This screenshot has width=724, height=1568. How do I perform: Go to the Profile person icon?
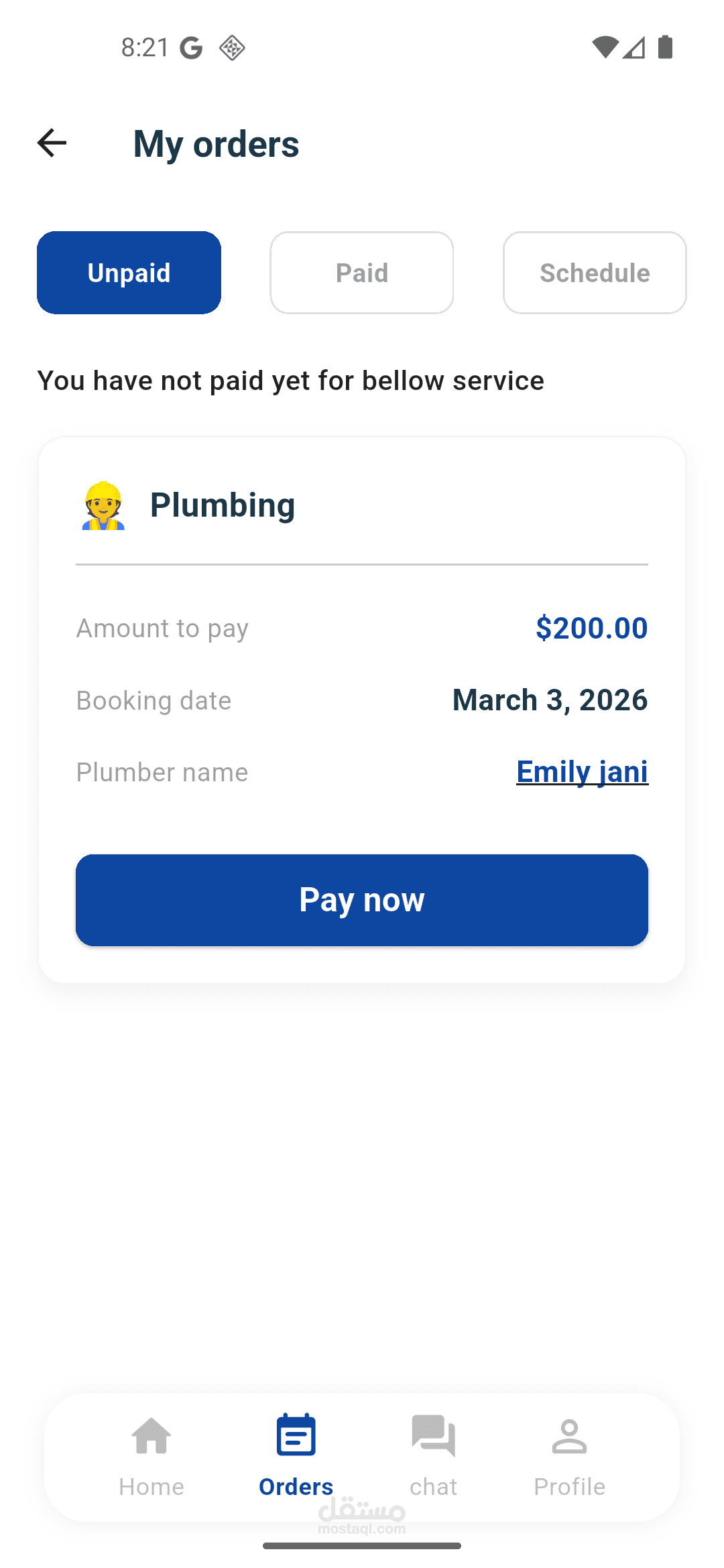[x=569, y=1437]
